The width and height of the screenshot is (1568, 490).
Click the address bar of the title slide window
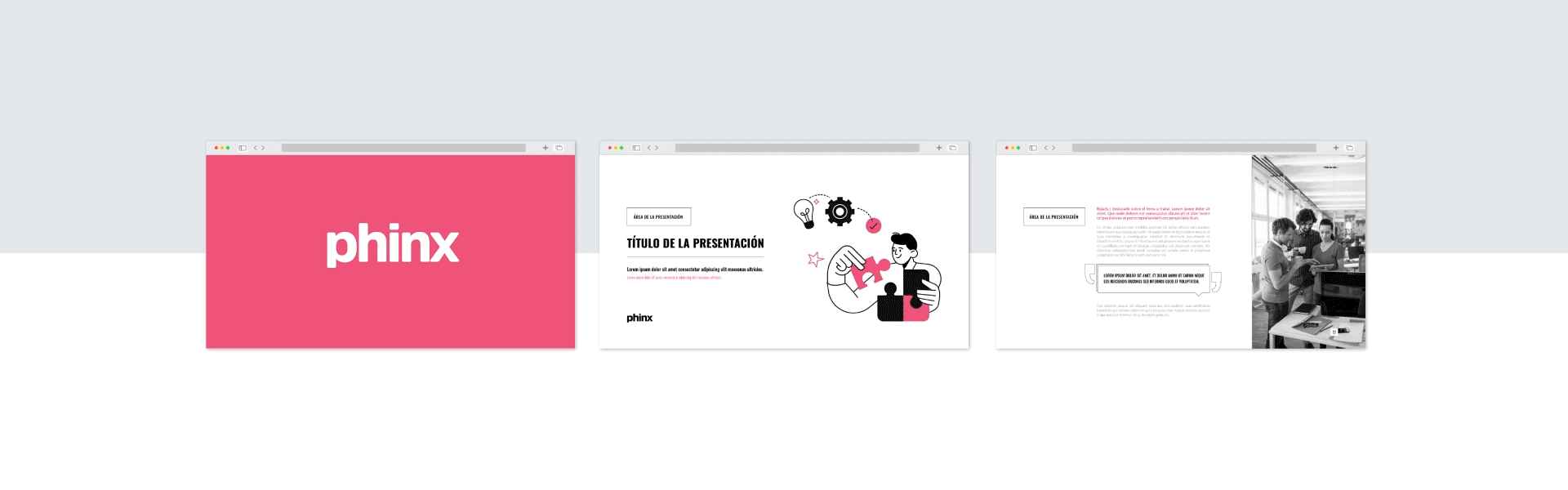(797, 148)
